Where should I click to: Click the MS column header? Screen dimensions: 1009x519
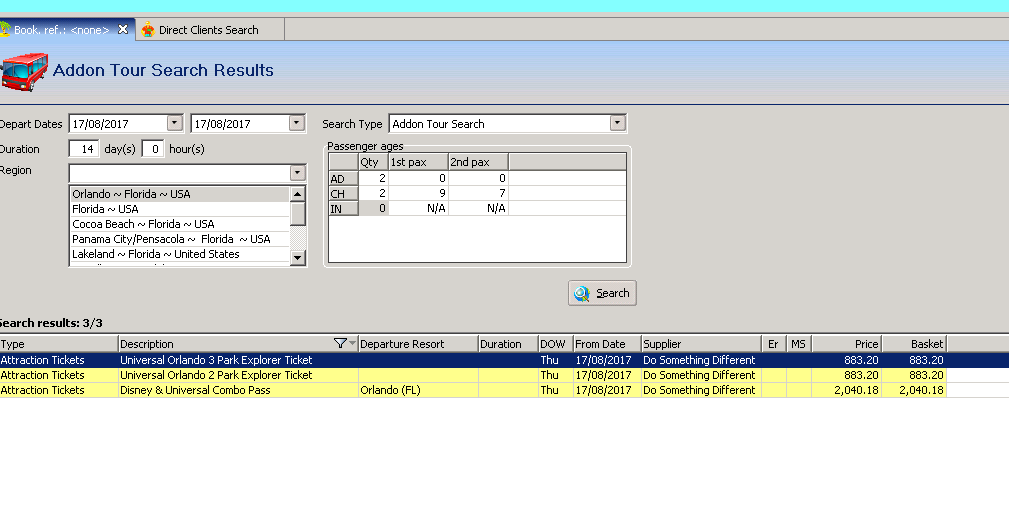click(799, 344)
